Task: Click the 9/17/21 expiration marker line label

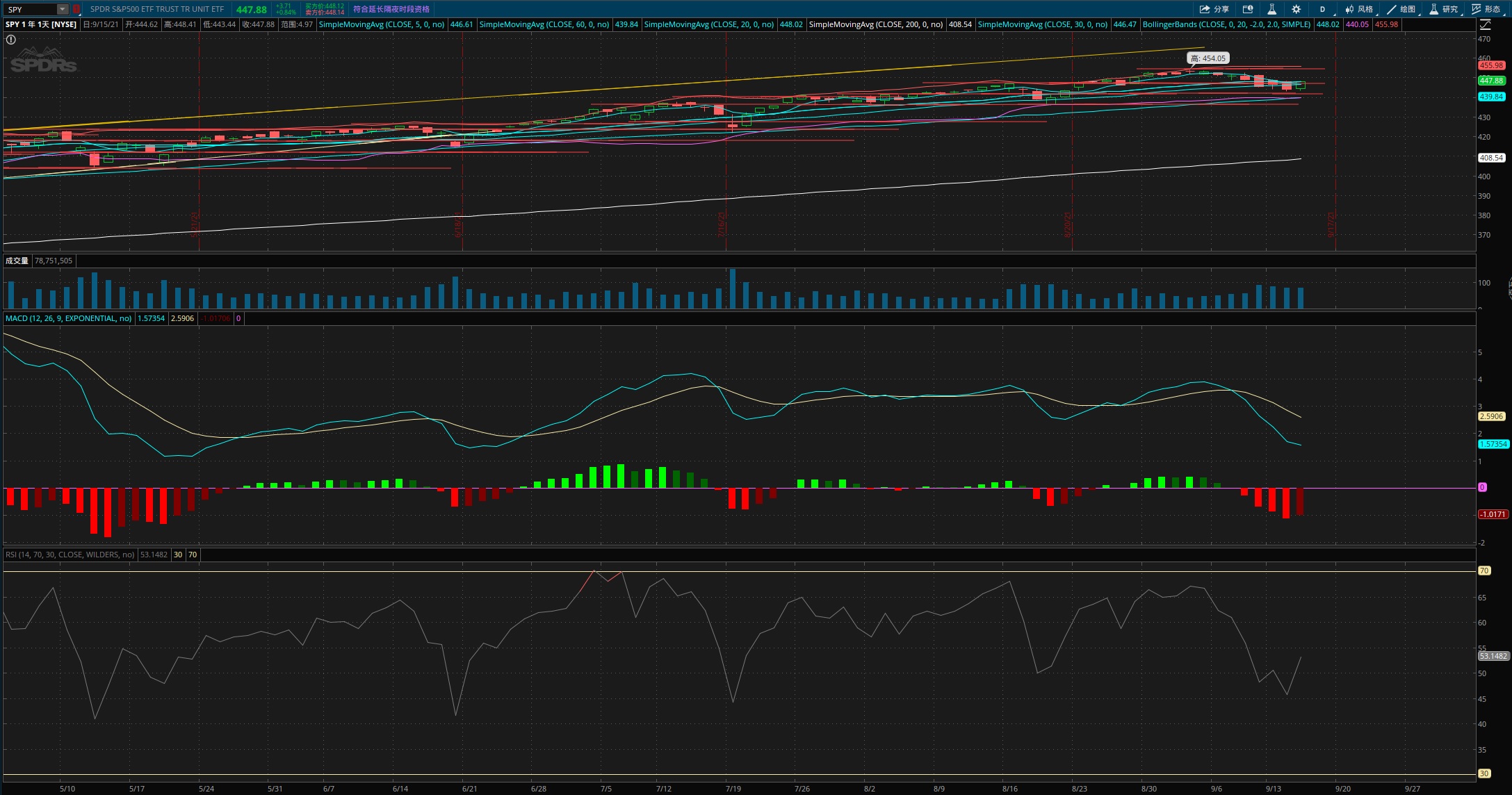Action: tap(1331, 225)
